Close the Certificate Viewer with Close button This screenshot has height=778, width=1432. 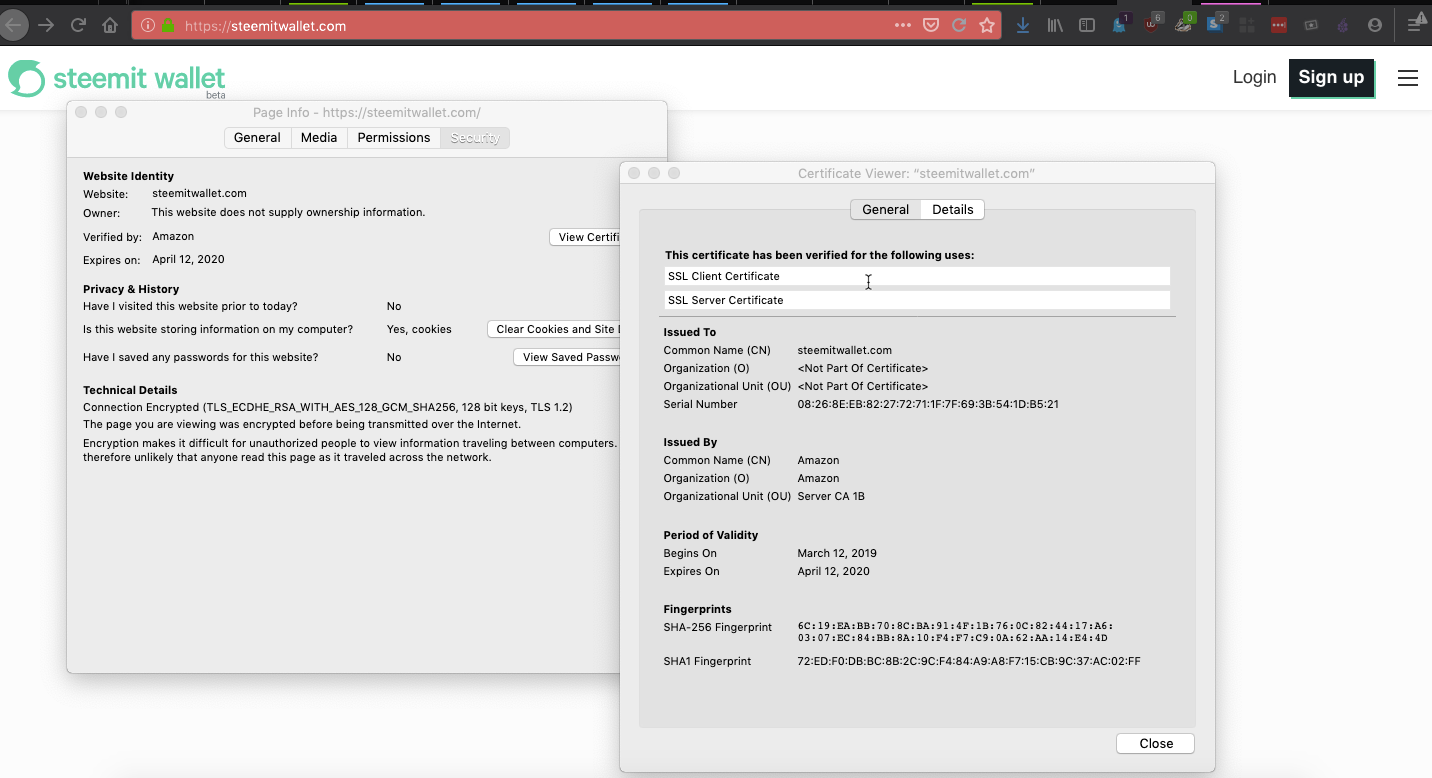(1156, 743)
